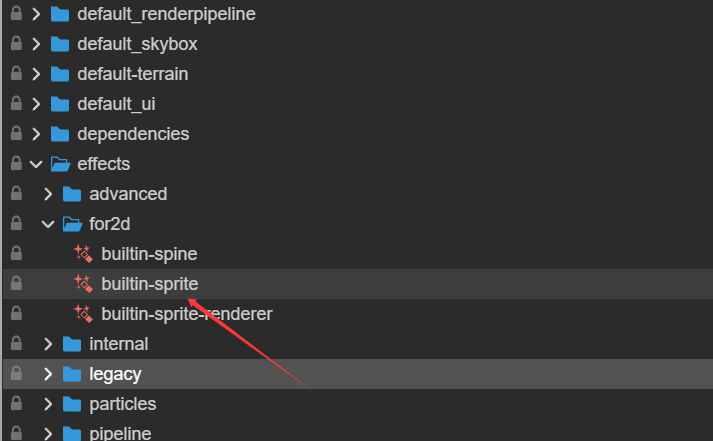The height and width of the screenshot is (441, 713).
Task: Click the builtin-spine effect icon
Action: click(84, 254)
